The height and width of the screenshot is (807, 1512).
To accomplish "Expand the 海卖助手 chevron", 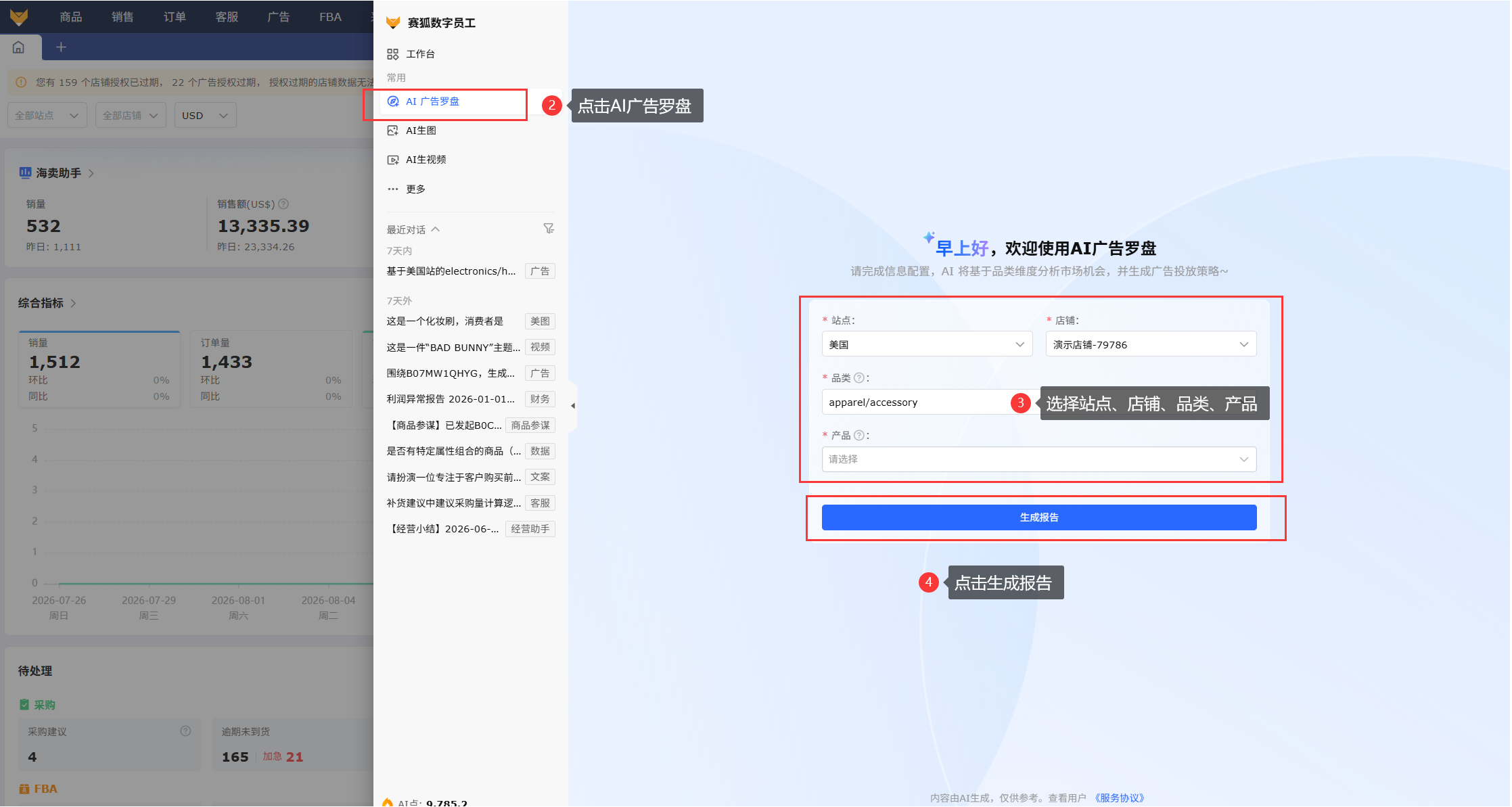I will [x=91, y=173].
